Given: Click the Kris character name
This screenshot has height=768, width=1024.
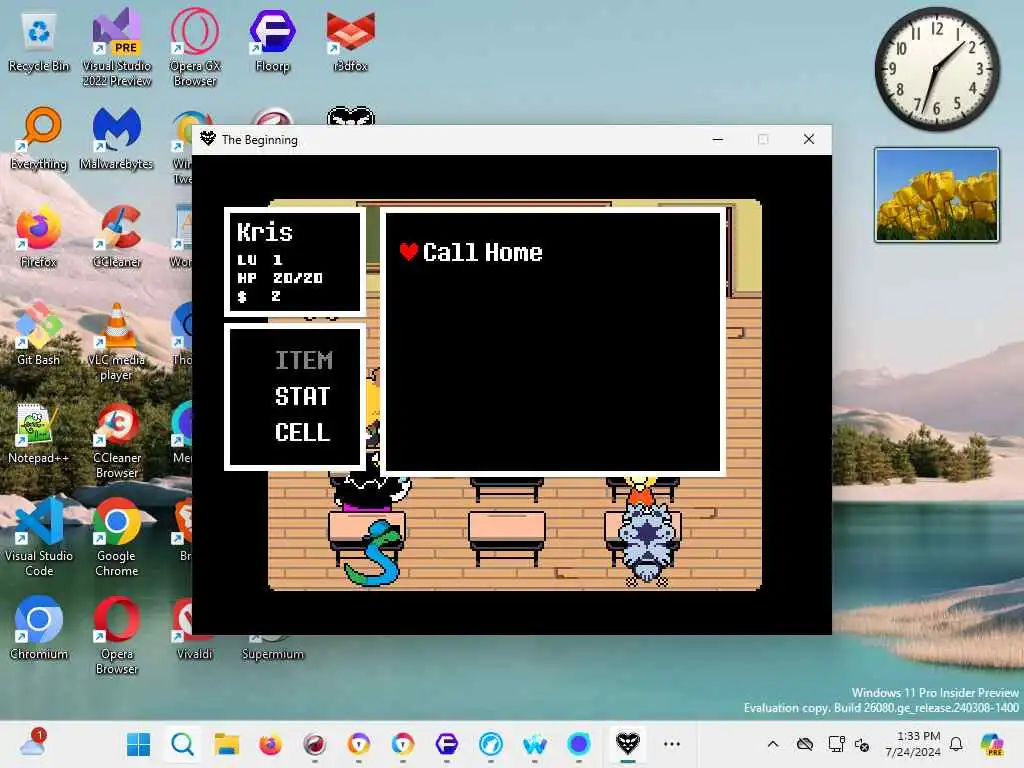Looking at the screenshot, I should [264, 232].
